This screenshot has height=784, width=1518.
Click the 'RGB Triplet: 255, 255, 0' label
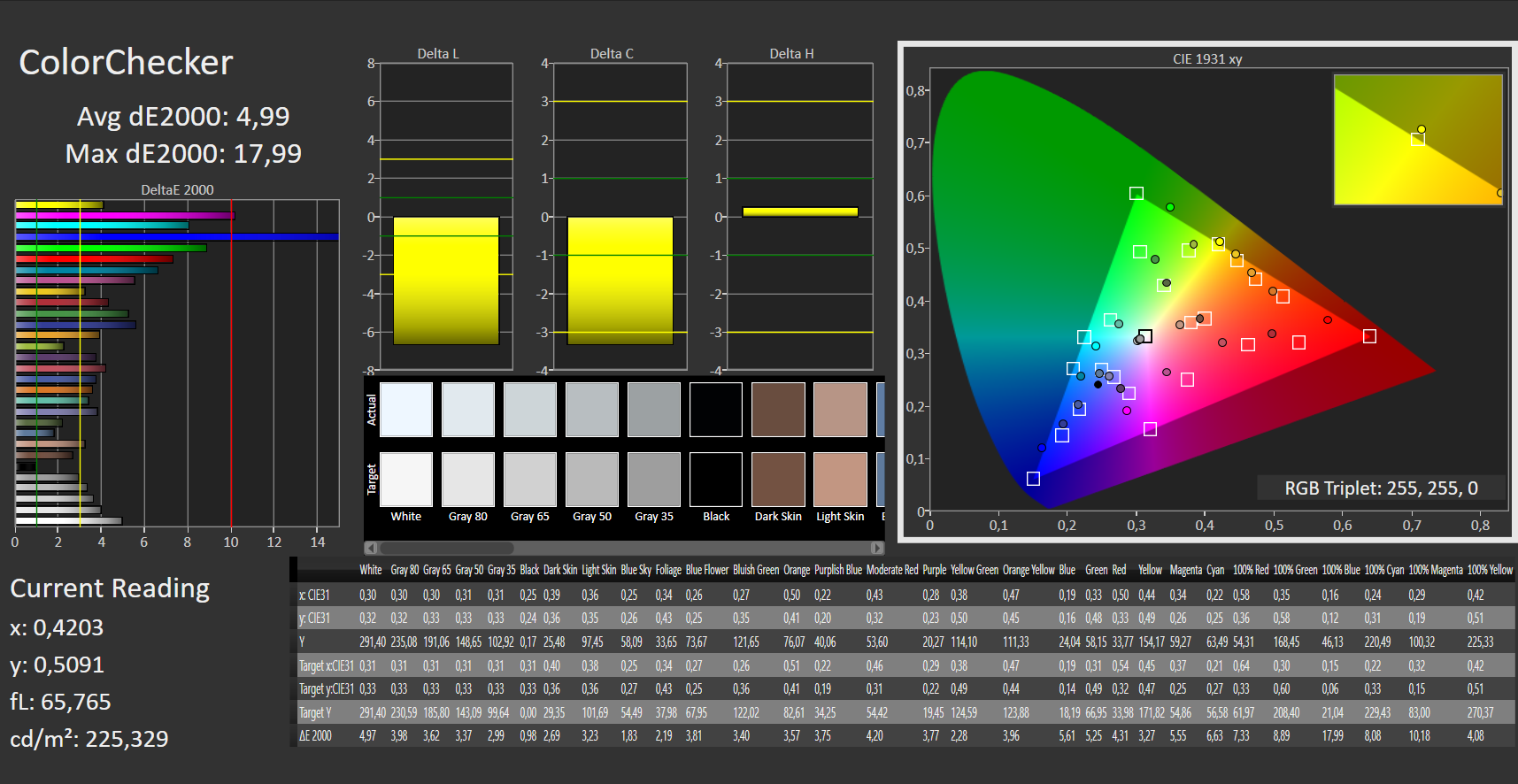coord(1381,488)
